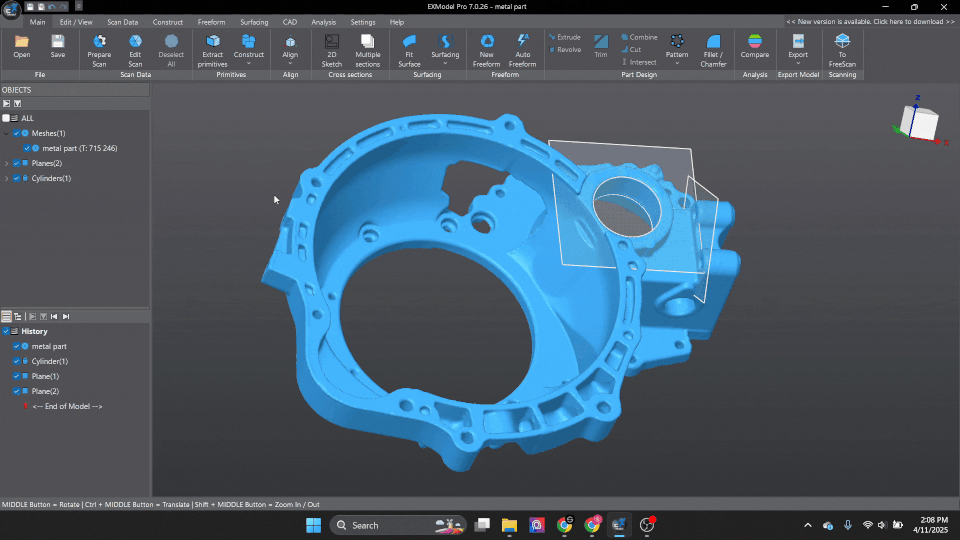
Task: Click the new version download link
Action: click(x=870, y=21)
